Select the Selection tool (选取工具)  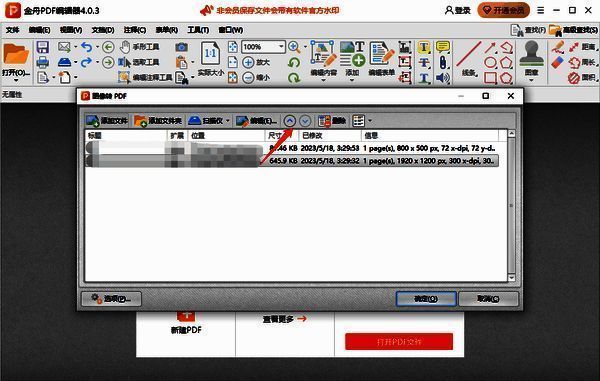pyautogui.click(x=139, y=62)
